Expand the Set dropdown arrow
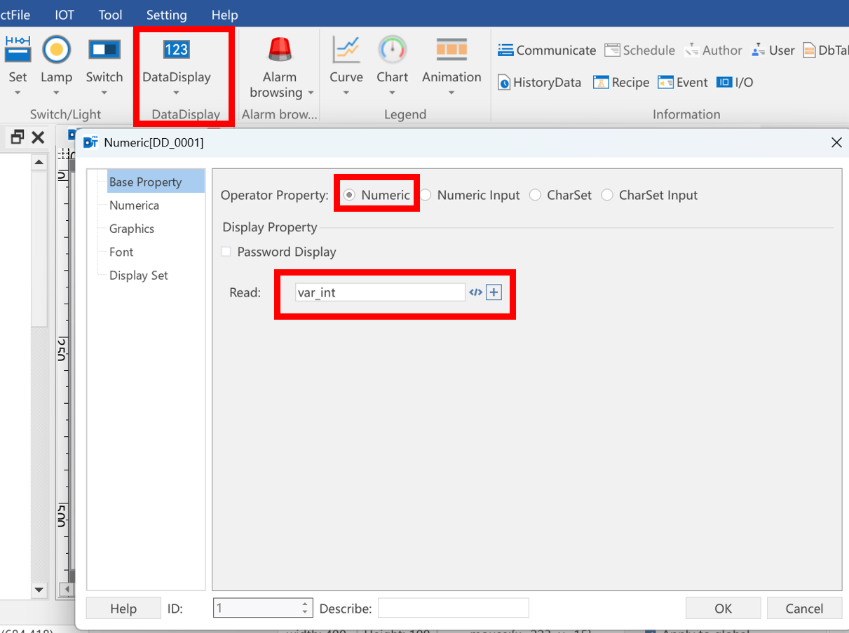 tap(17, 93)
